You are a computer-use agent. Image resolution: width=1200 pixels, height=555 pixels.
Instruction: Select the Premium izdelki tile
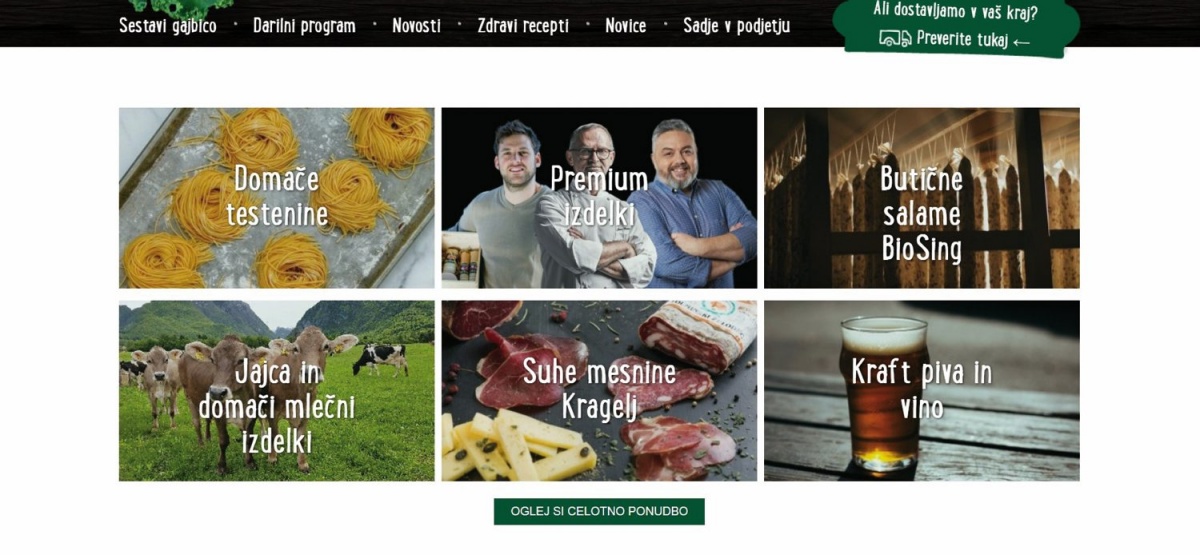click(599, 198)
